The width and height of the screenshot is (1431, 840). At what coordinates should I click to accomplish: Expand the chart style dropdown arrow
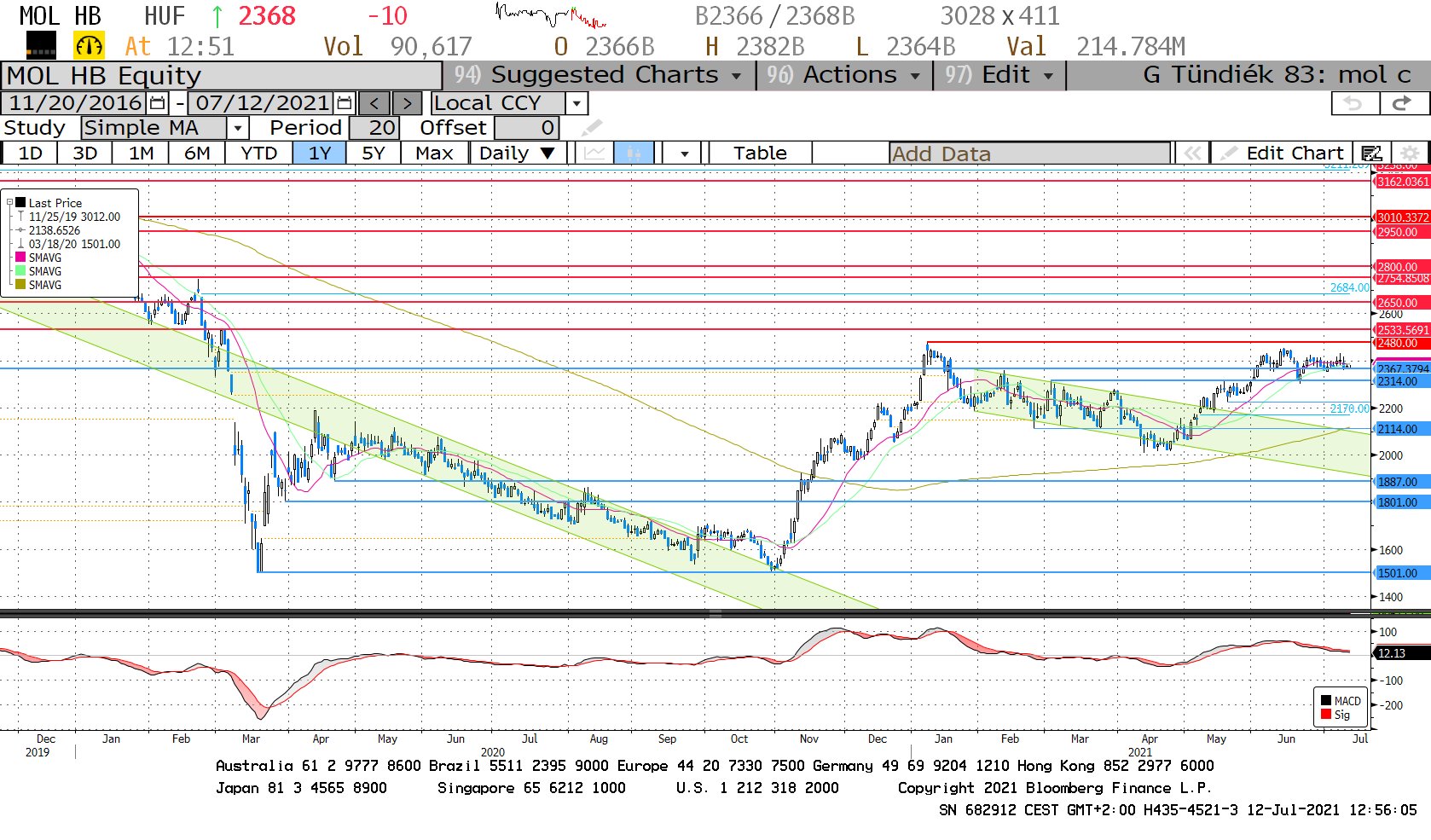click(x=684, y=154)
